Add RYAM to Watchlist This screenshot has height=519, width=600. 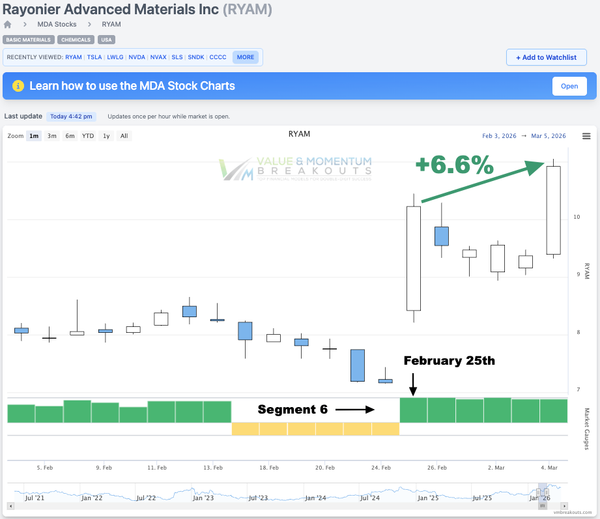546,57
